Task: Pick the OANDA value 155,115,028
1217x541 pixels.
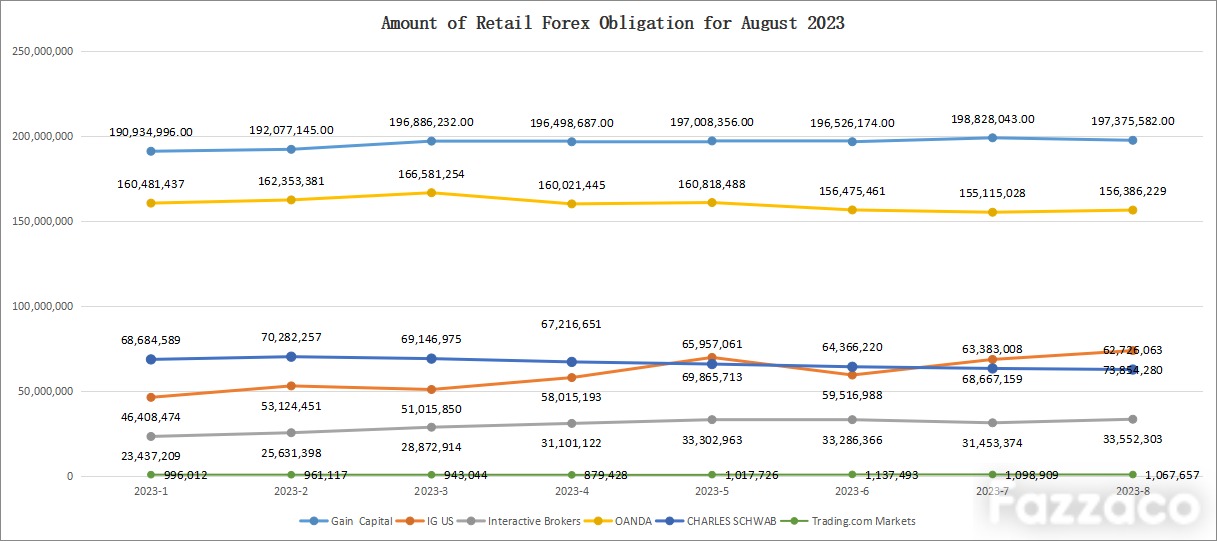Action: tap(992, 193)
